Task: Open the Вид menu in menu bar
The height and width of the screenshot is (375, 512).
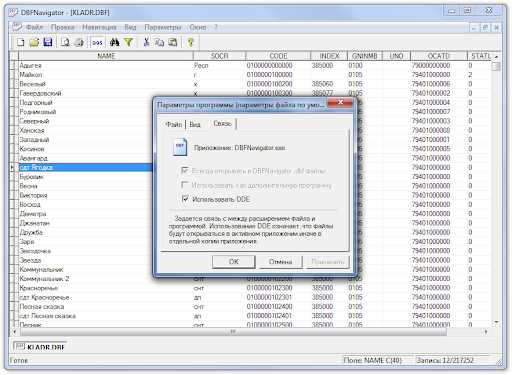Action: coord(130,27)
